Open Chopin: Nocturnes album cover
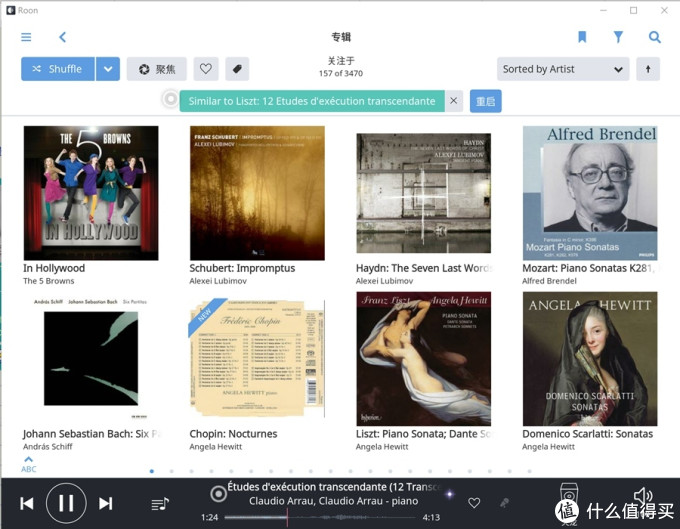 [x=257, y=359]
